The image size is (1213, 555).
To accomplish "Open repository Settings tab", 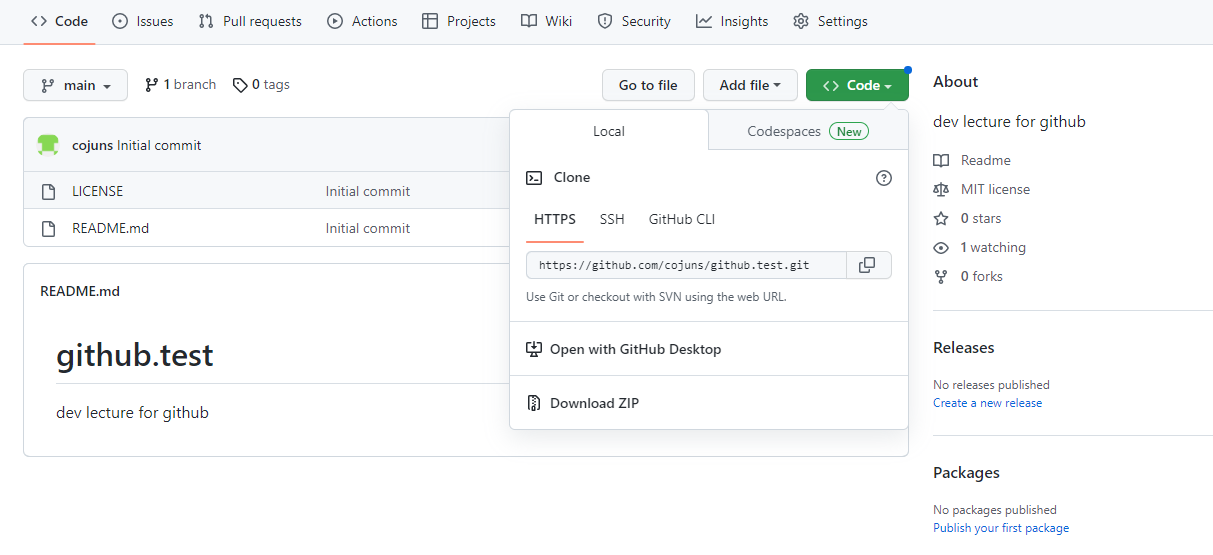I will 830,21.
